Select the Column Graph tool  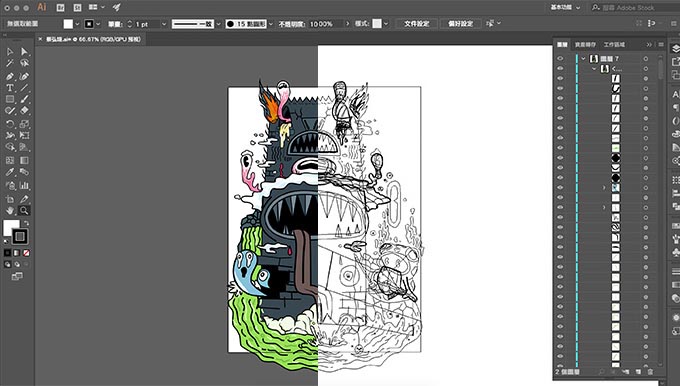point(24,186)
